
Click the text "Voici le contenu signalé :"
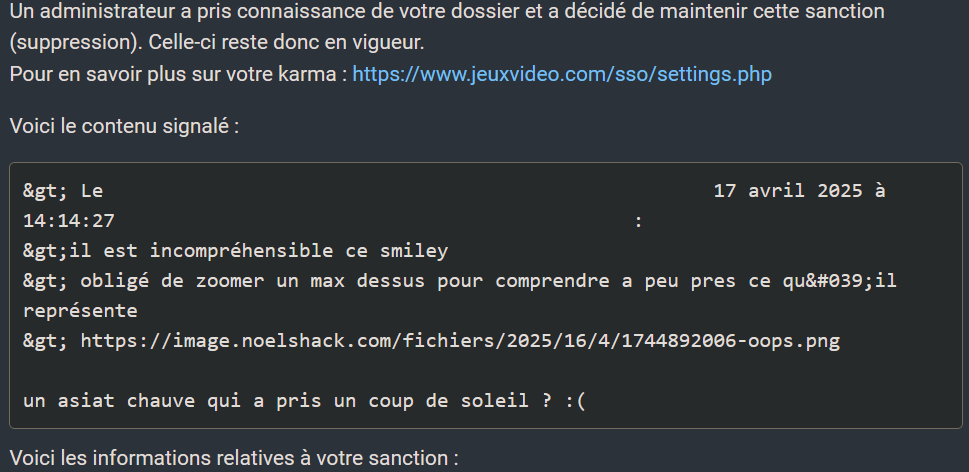click(x=124, y=126)
